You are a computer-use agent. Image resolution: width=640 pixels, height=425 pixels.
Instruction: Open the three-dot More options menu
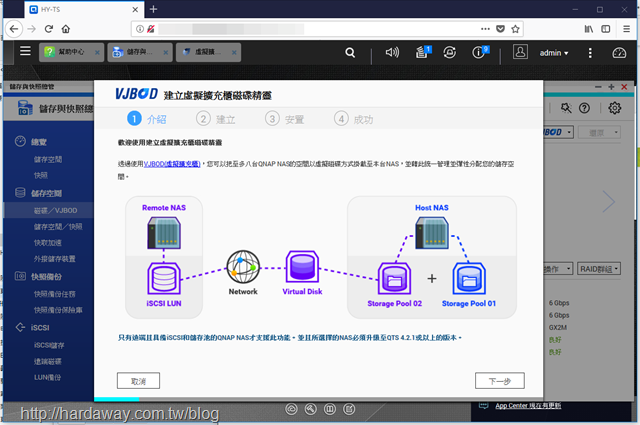pyautogui.click(x=590, y=53)
